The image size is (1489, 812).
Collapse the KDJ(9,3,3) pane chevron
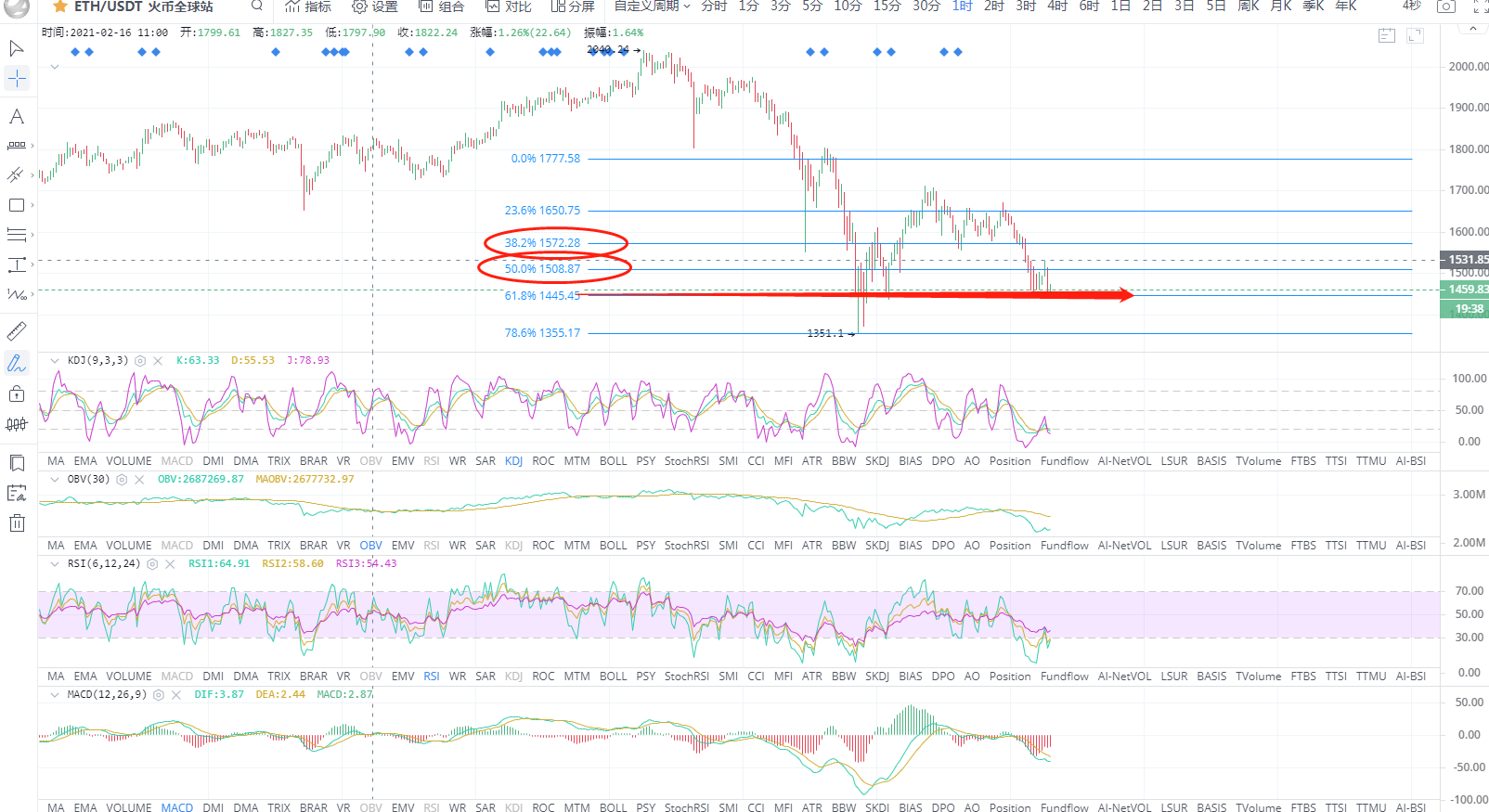[x=55, y=361]
